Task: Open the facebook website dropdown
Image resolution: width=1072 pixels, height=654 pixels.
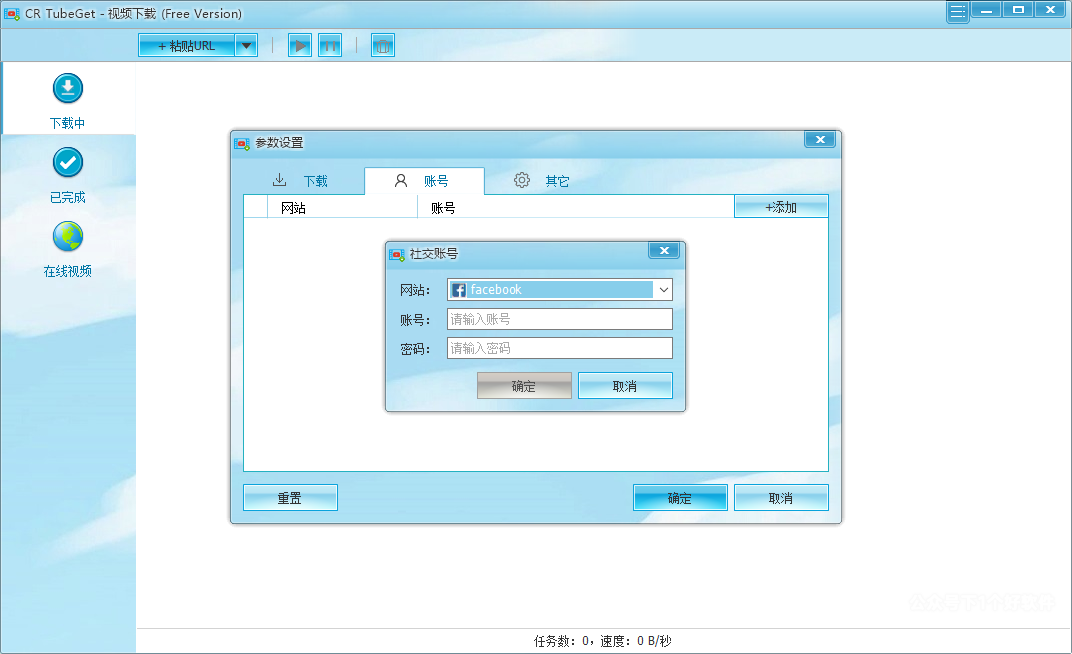Action: [560, 290]
